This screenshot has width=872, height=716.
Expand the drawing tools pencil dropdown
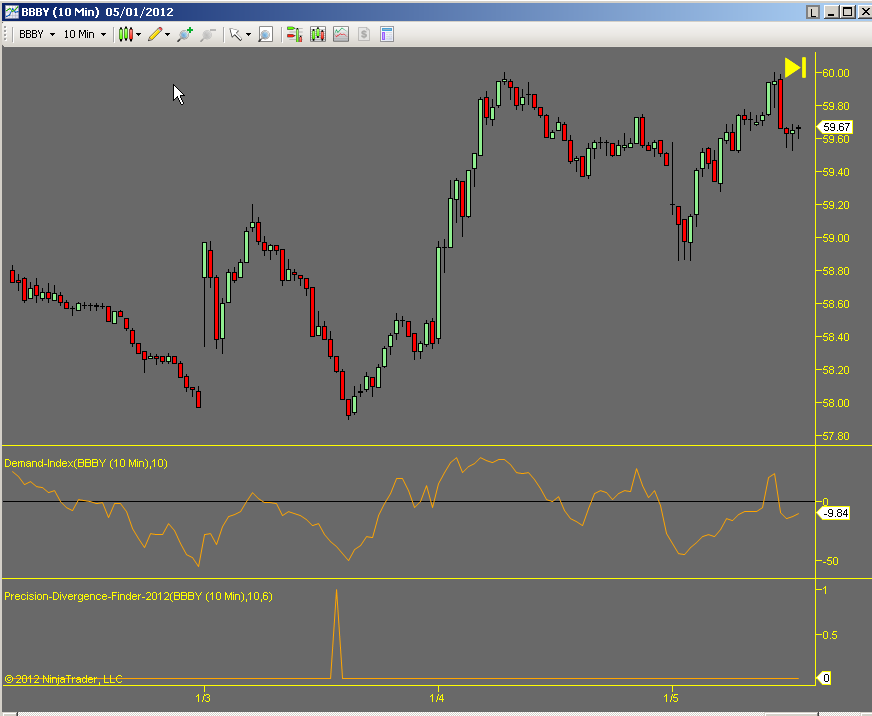click(167, 34)
